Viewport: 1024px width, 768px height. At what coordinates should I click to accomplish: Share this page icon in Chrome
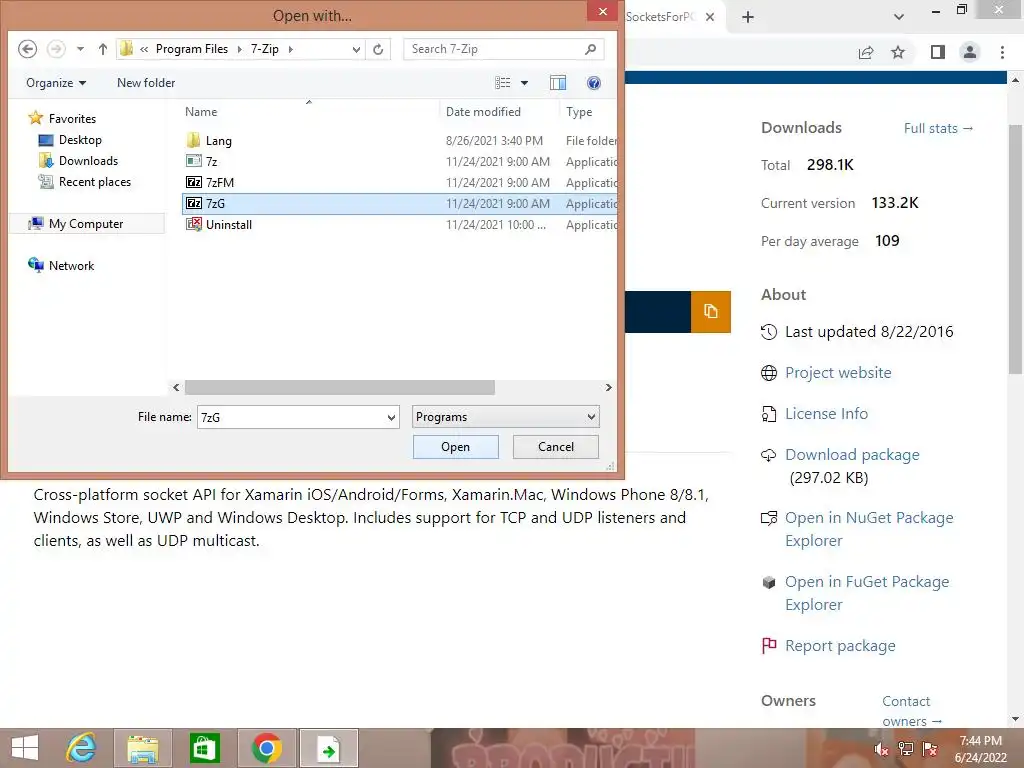(x=866, y=52)
